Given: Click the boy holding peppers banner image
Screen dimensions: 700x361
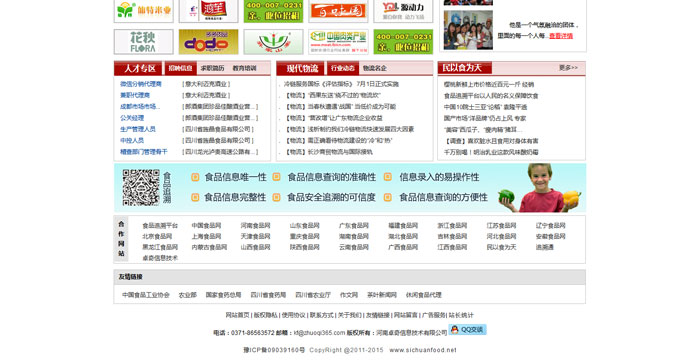Looking at the screenshot, I should point(539,188).
